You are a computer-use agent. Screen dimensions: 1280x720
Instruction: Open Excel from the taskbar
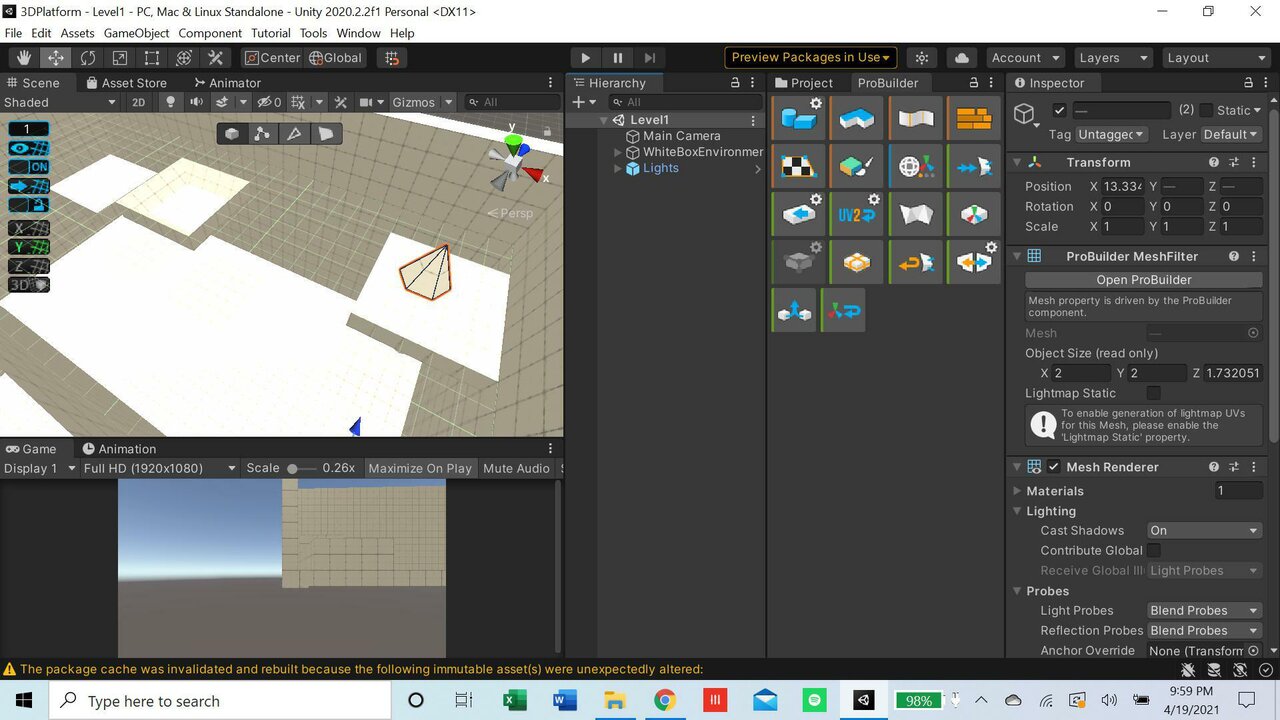point(515,700)
